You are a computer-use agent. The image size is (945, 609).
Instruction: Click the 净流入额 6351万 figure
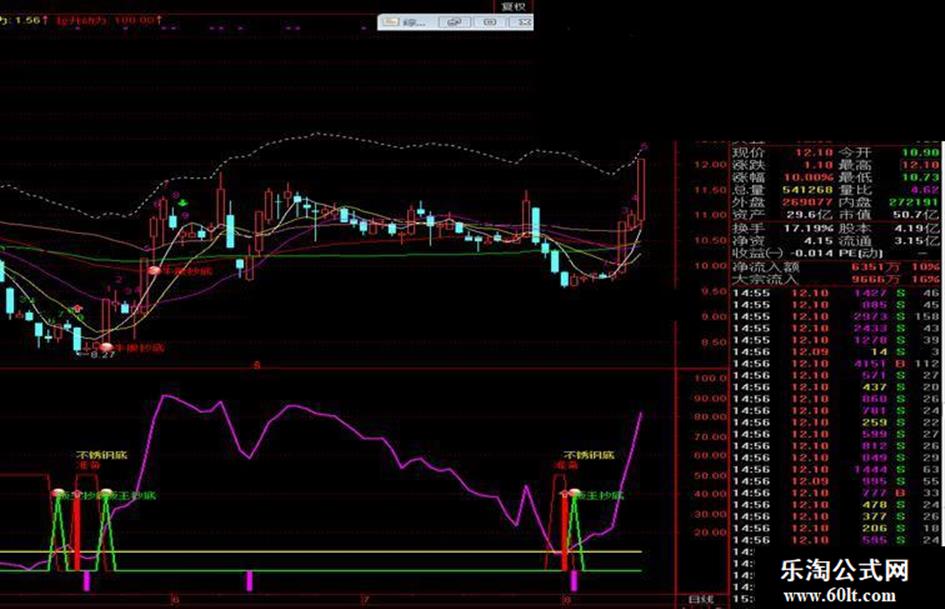coord(874,267)
